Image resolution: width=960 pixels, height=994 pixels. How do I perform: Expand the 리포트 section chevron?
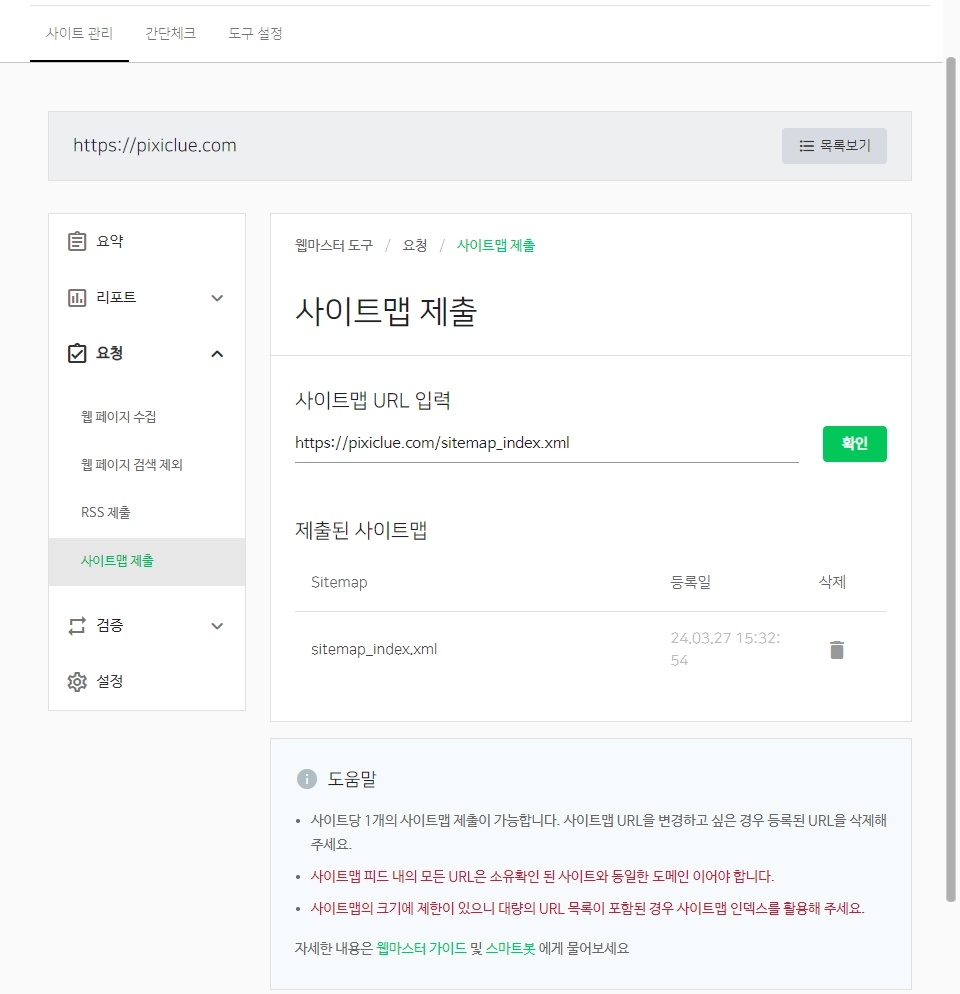[x=217, y=298]
